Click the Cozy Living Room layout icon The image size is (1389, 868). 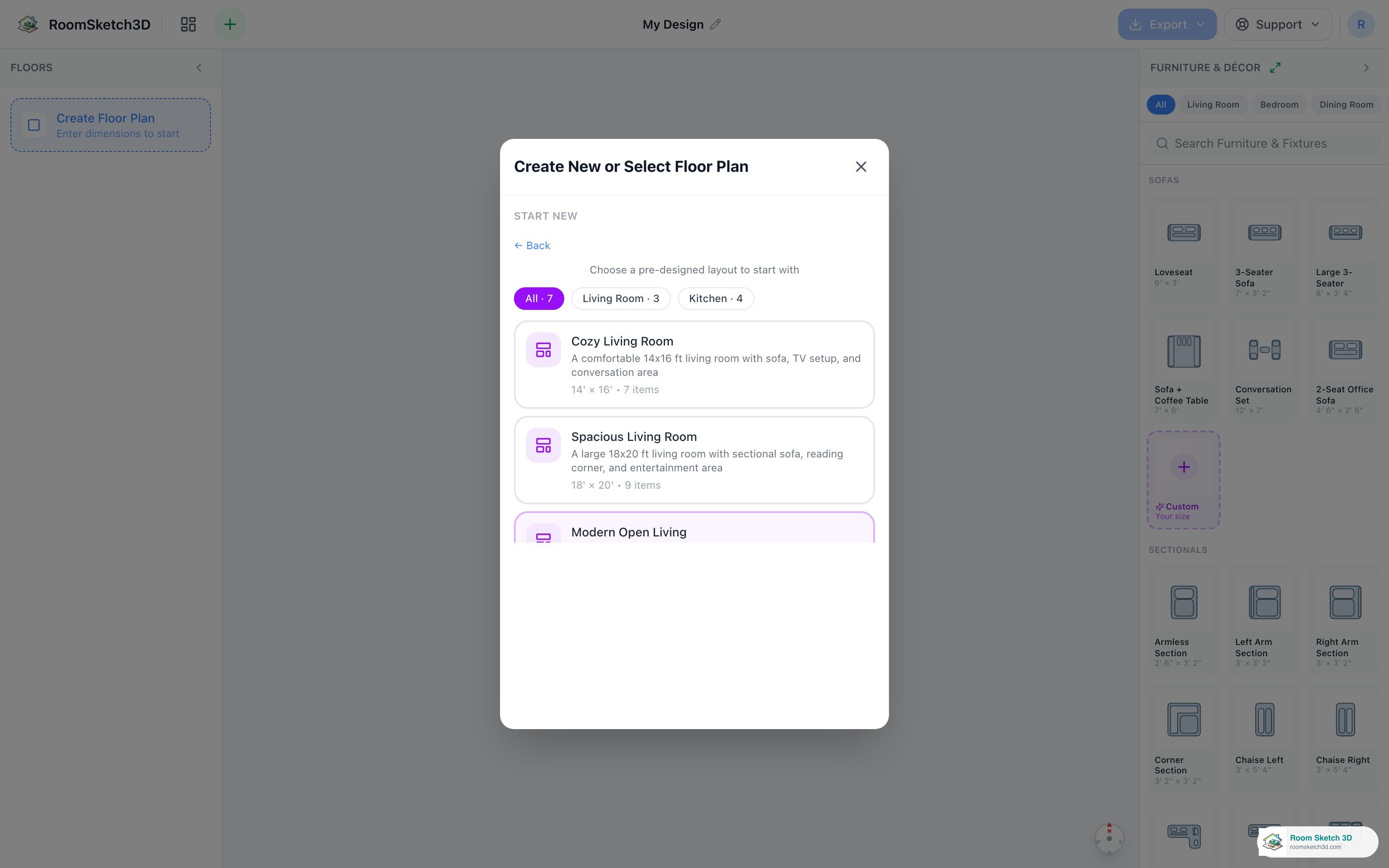click(543, 350)
